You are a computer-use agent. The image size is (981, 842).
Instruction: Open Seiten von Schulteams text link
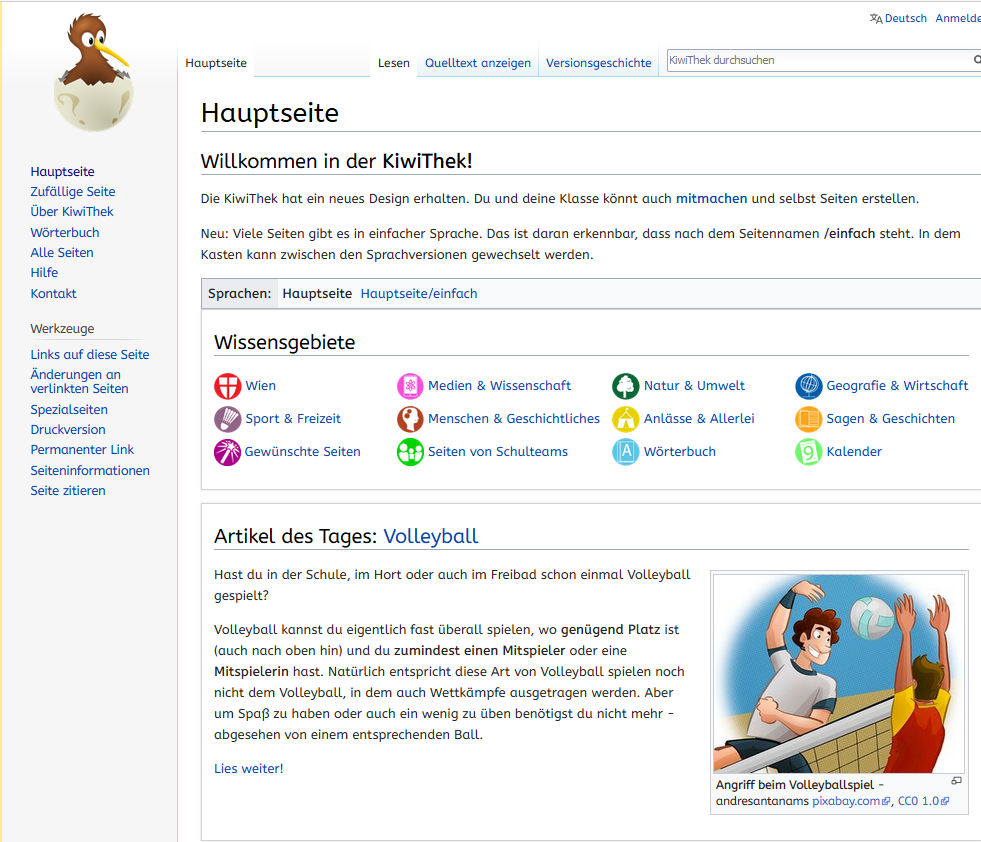pyautogui.click(x=497, y=452)
